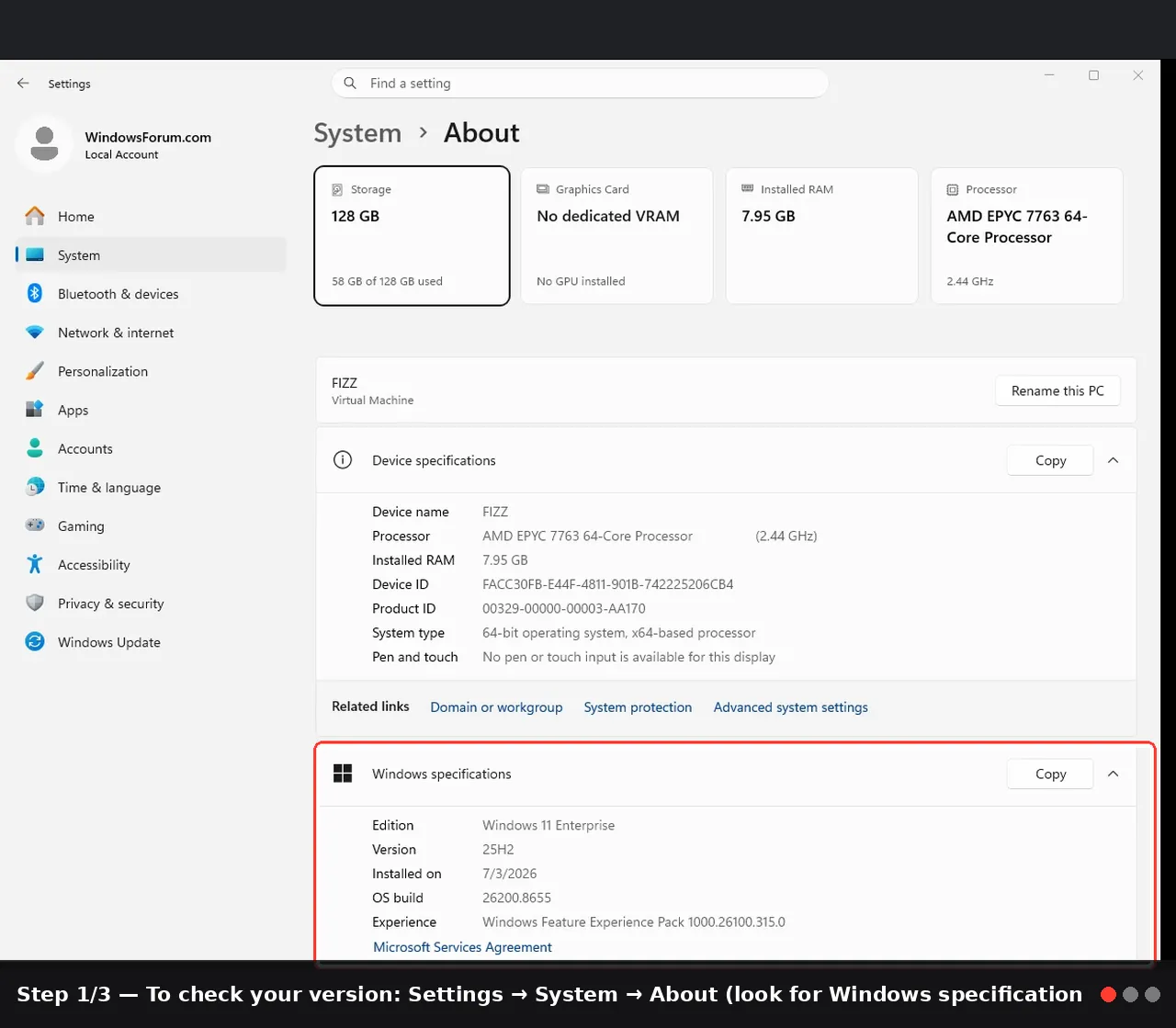Click System in the breadcrumb
This screenshot has height=1028, width=1176.
pyautogui.click(x=357, y=133)
